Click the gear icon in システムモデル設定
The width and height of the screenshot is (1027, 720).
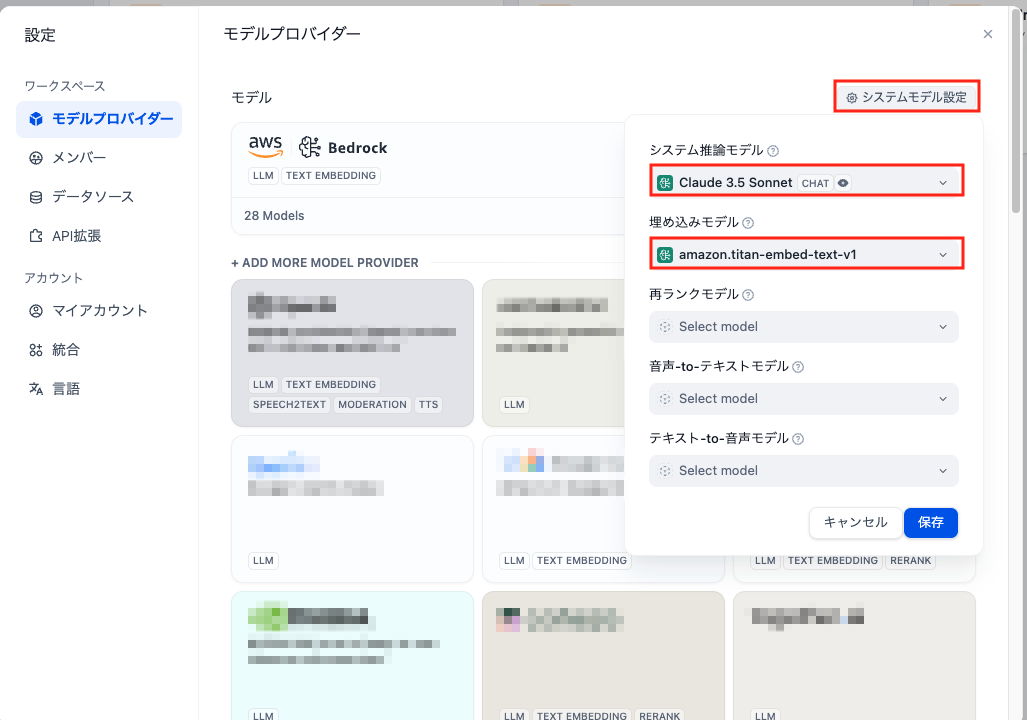pyautogui.click(x=851, y=98)
